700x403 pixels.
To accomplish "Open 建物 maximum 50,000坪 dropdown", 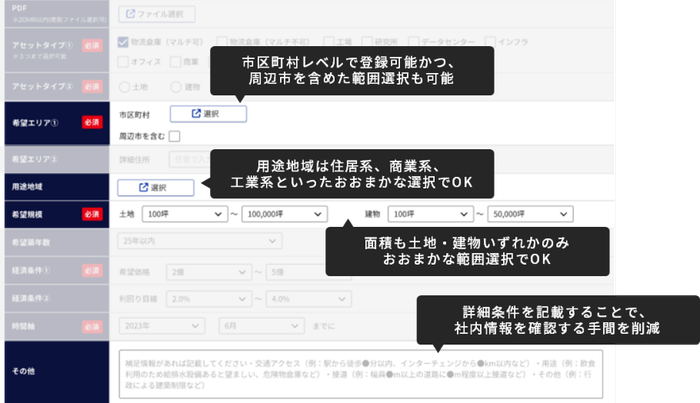I will 530,214.
